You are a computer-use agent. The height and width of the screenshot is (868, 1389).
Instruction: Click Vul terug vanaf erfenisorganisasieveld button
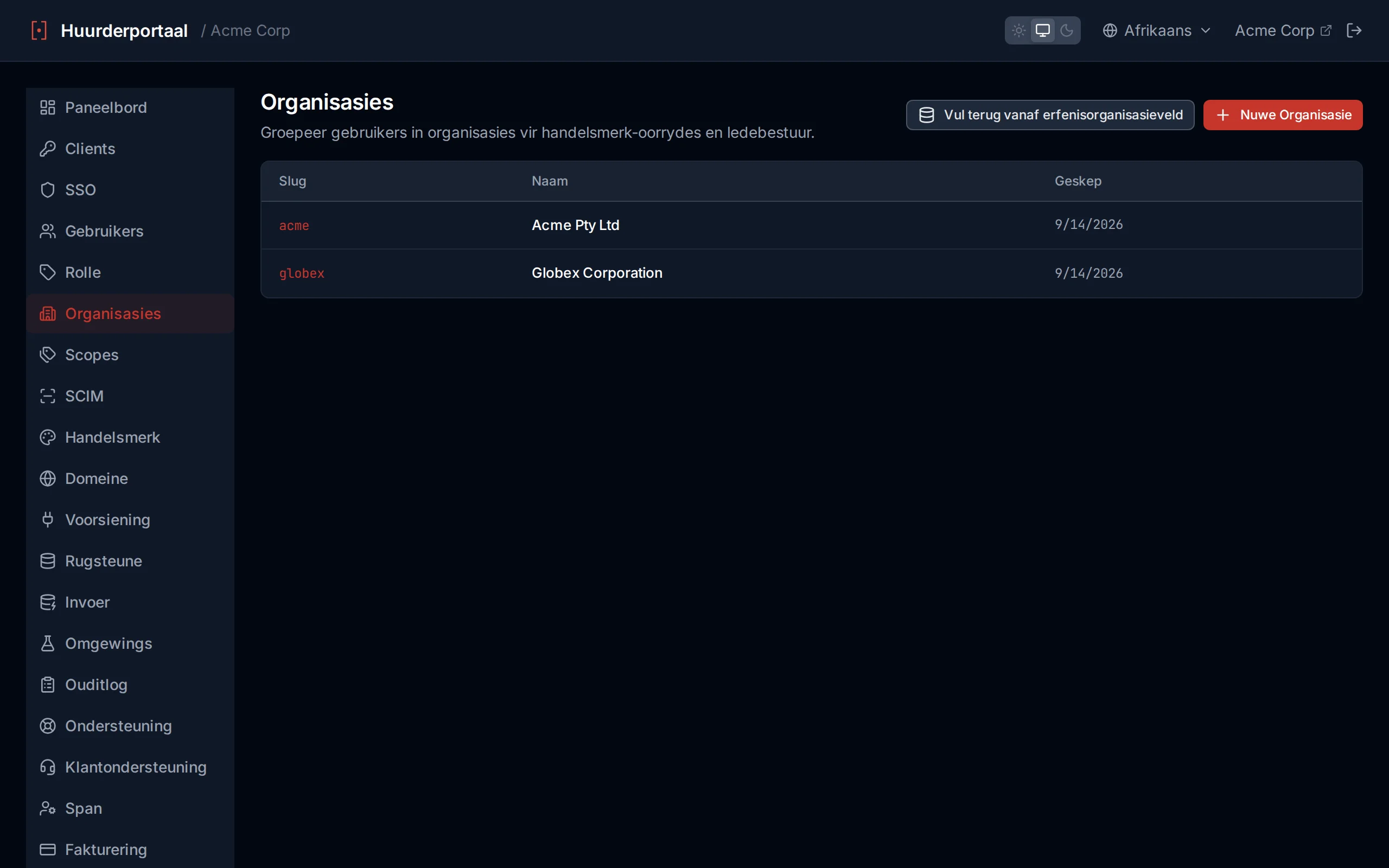(x=1050, y=115)
